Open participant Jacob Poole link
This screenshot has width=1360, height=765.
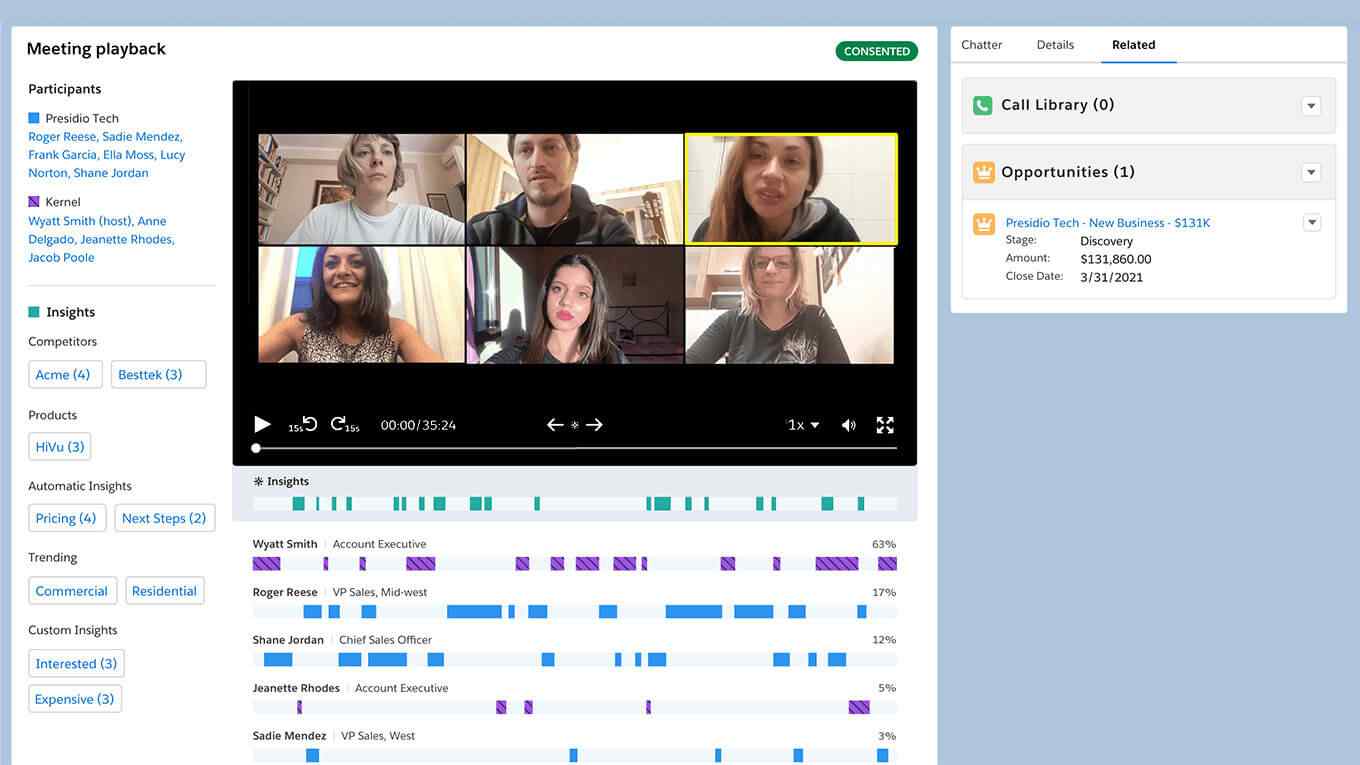pyautogui.click(x=61, y=257)
